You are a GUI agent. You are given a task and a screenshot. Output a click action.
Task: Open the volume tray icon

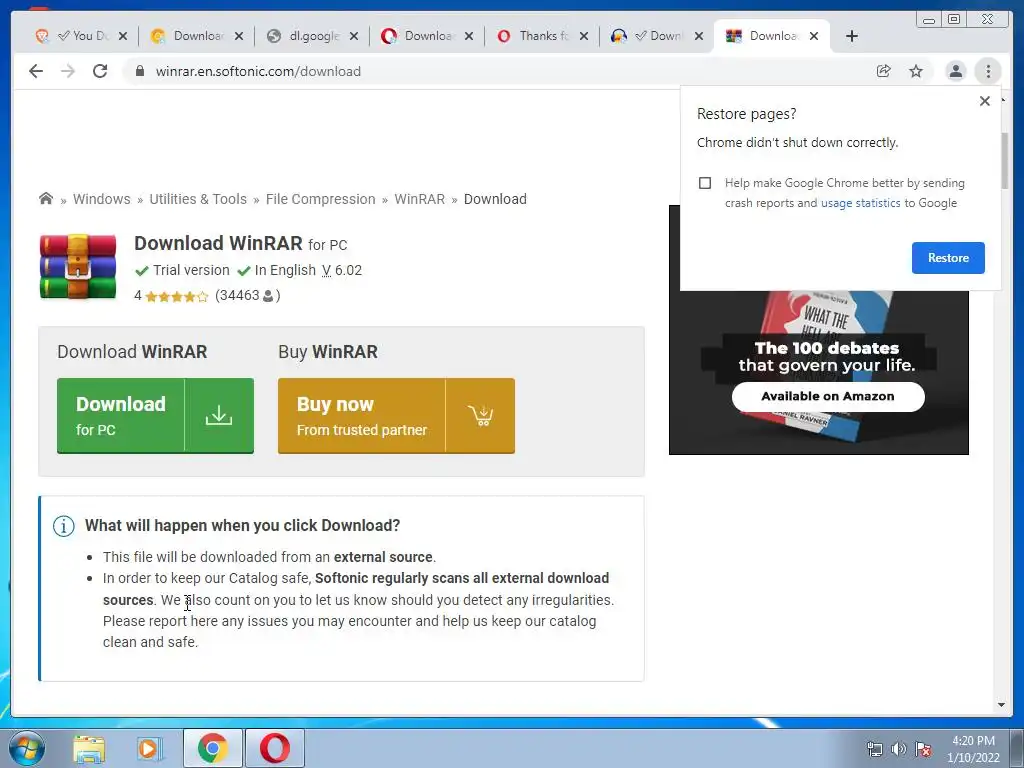[x=899, y=749]
